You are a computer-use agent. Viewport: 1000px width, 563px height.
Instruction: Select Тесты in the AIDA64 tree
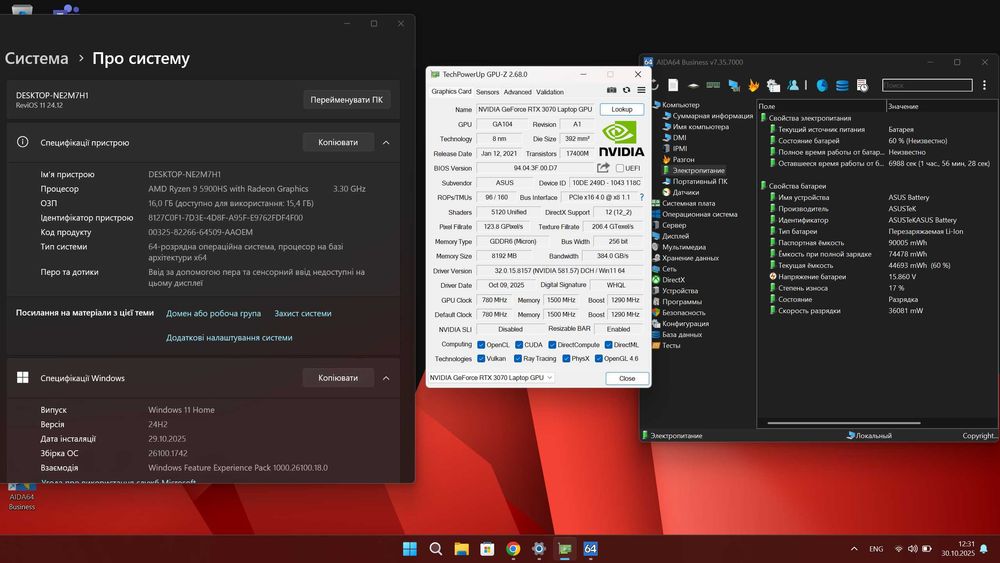click(x=671, y=346)
